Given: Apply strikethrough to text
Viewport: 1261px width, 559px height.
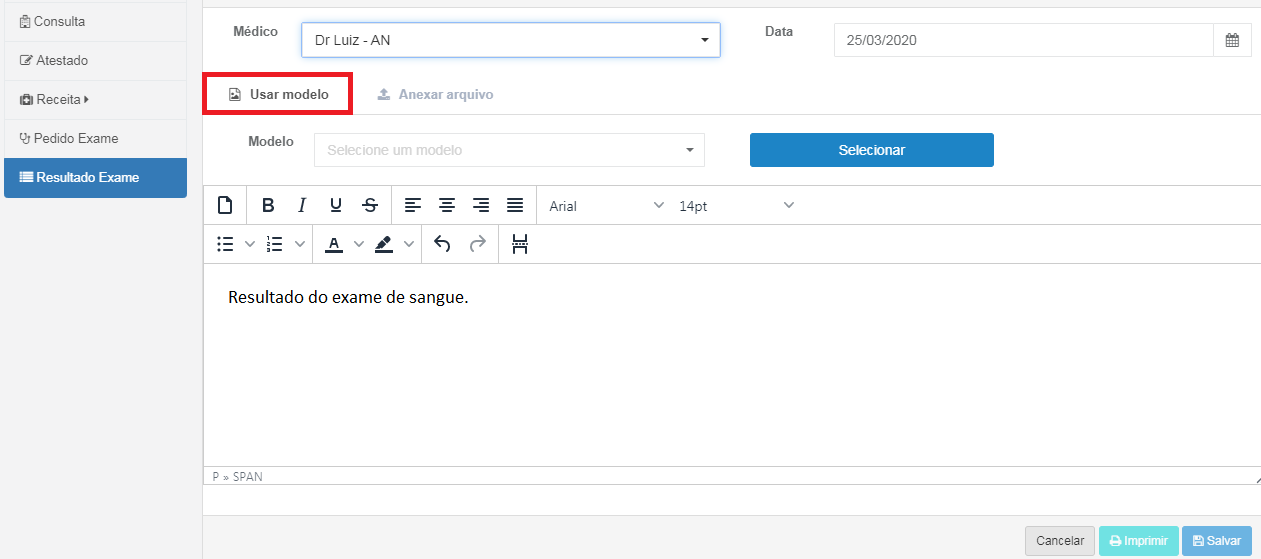Looking at the screenshot, I should tap(370, 205).
